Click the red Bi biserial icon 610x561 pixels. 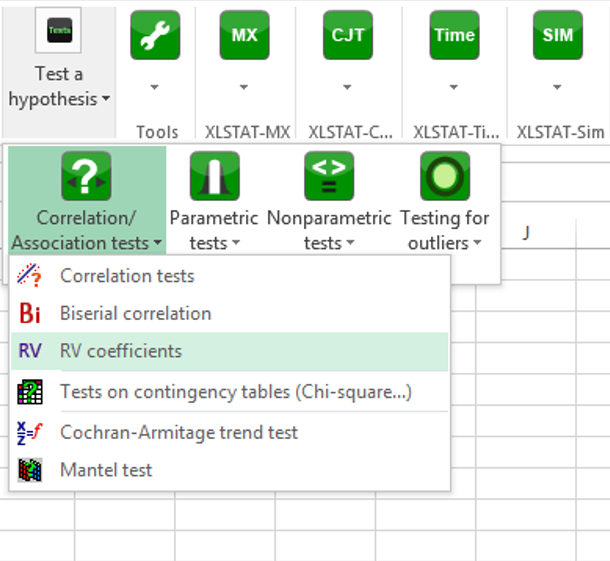(30, 313)
